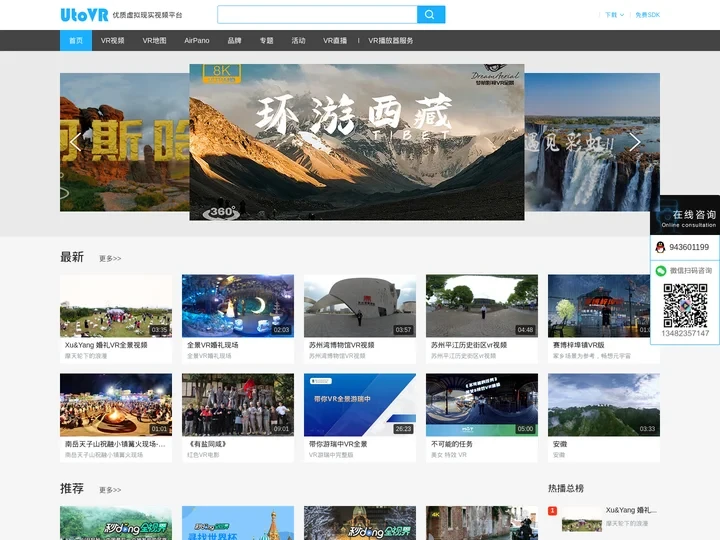Open the 全景VR婚礼现场 video thumbnail

click(238, 306)
